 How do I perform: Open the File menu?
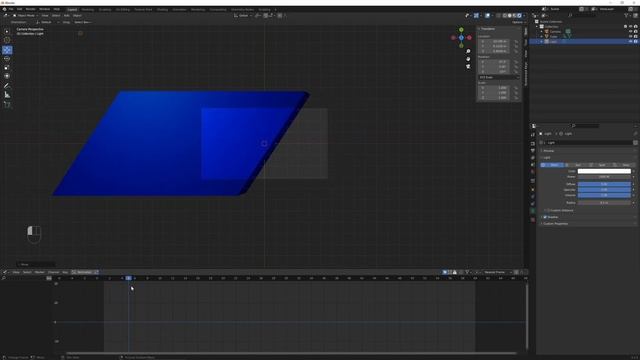[x=11, y=9]
